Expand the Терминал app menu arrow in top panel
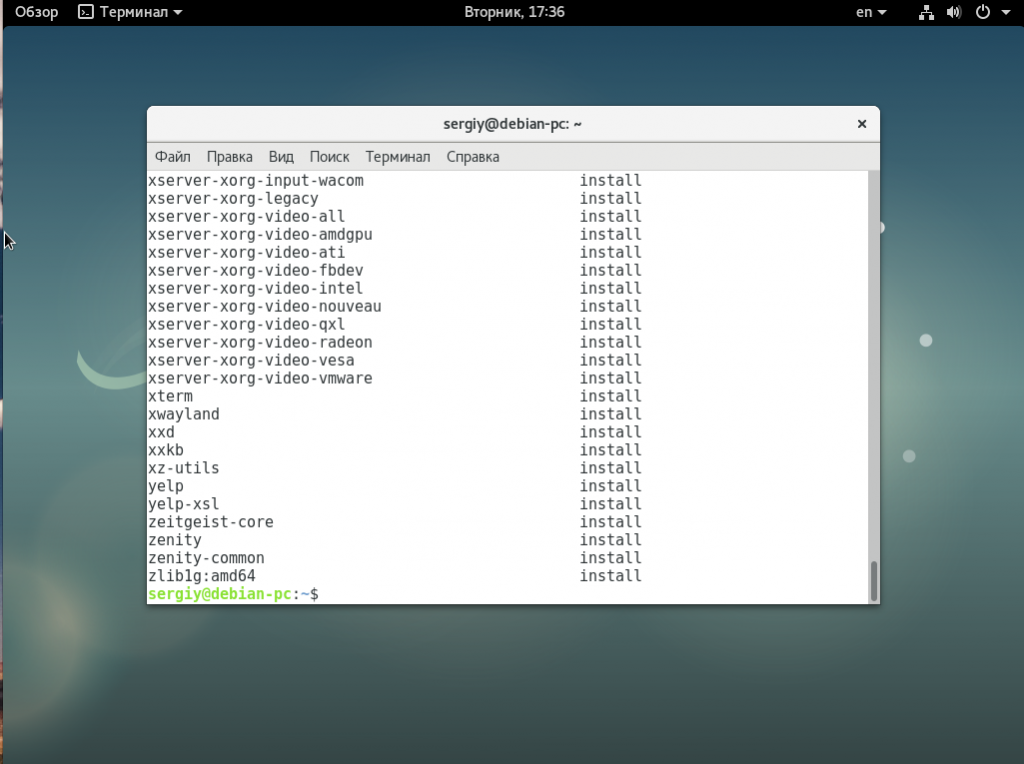 point(178,13)
